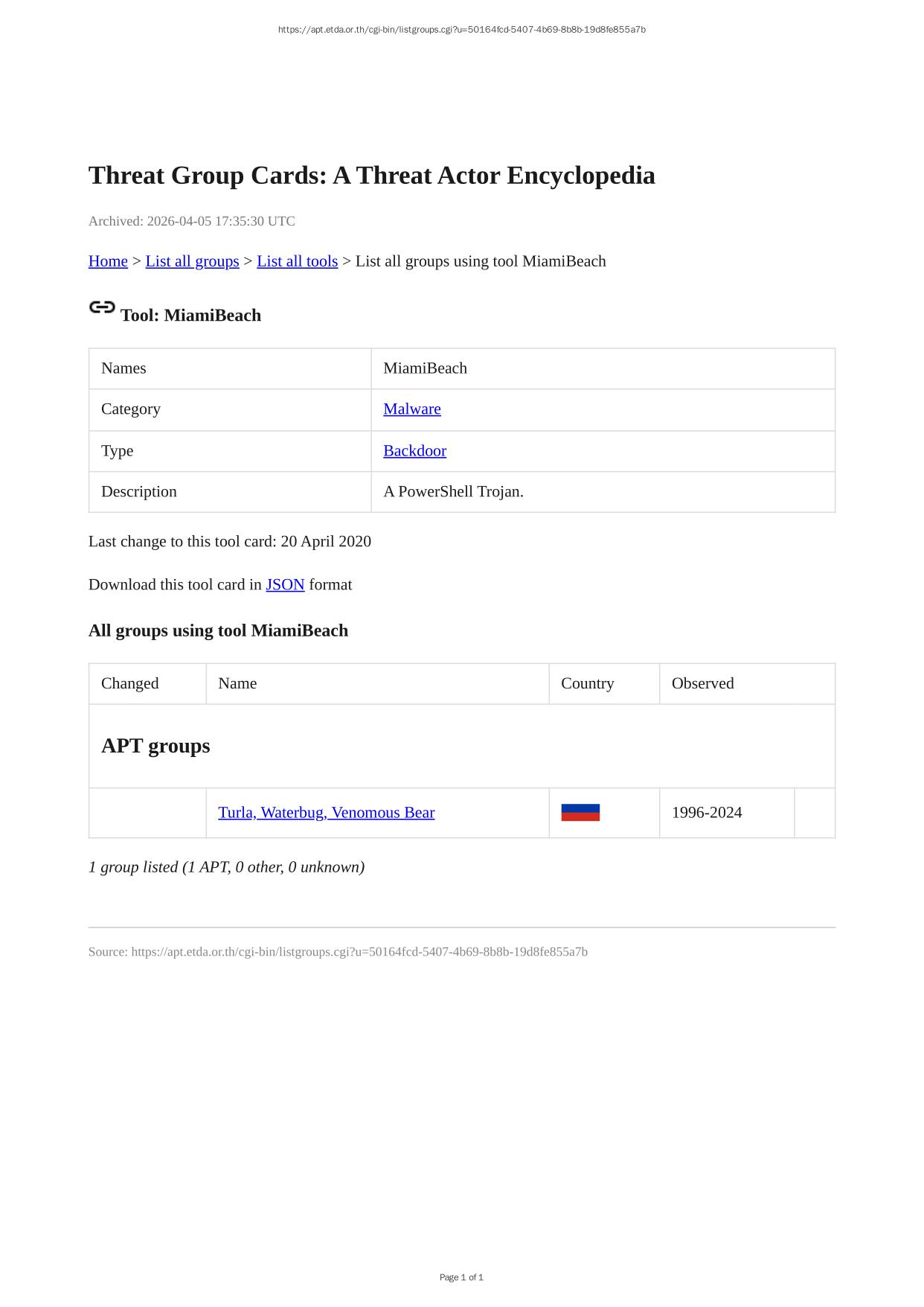
Task: Click the APT groups section heading
Action: 155,746
